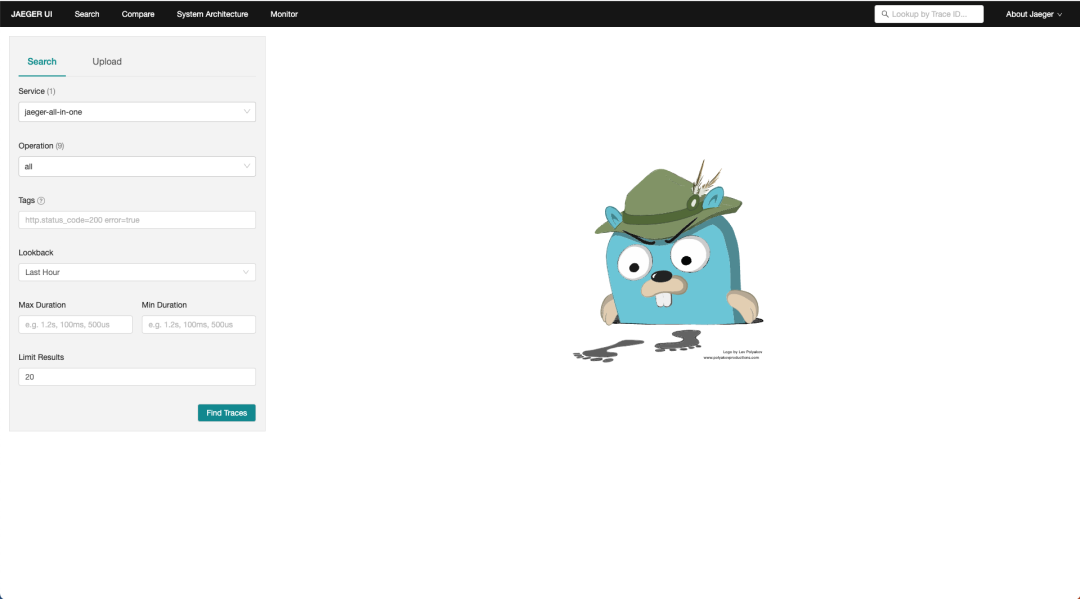The height and width of the screenshot is (599, 1080).
Task: Open the Monitor page
Action: pyautogui.click(x=284, y=14)
